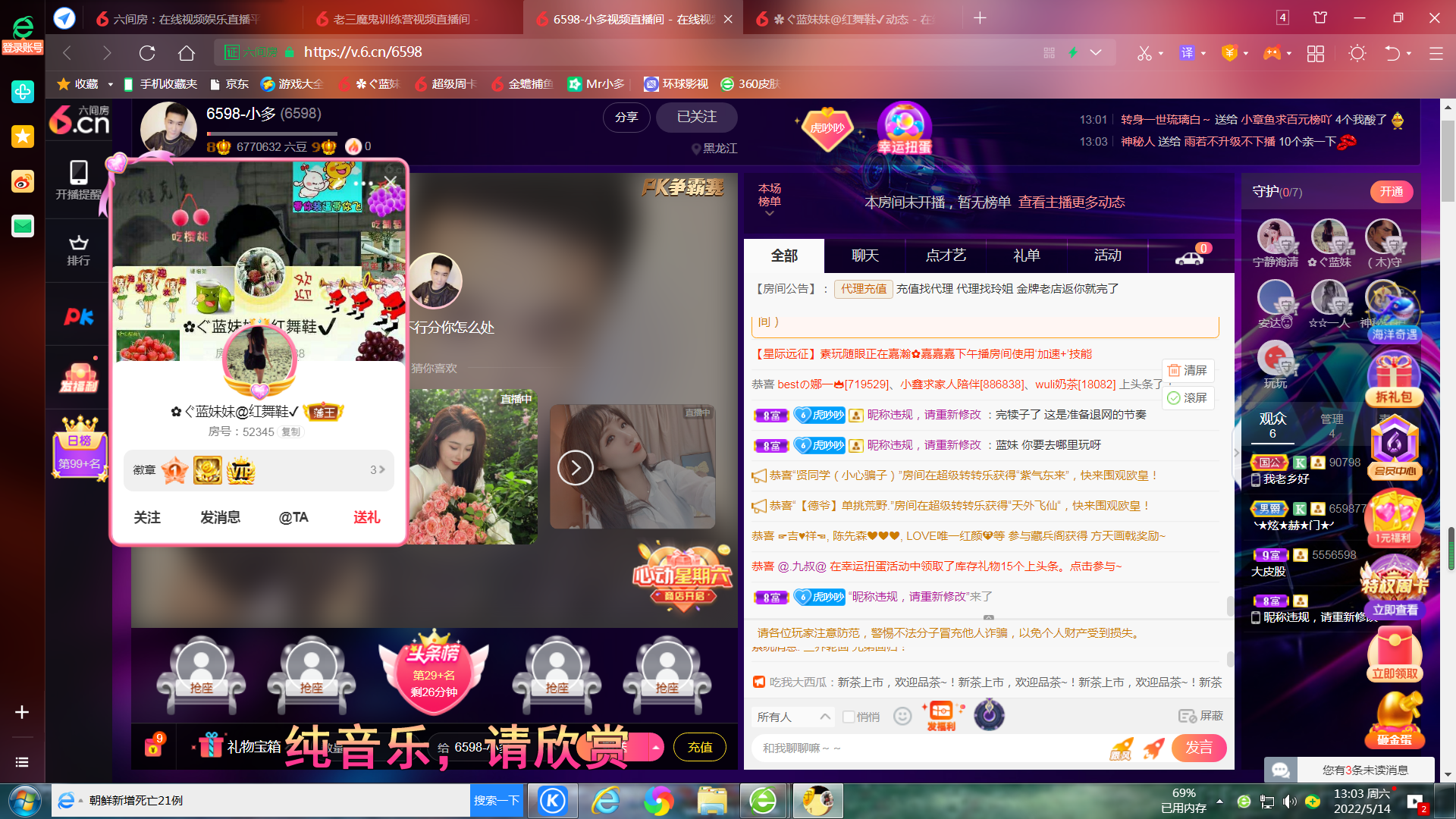Viewport: 1456px width, 819px height.
Task: Reload the page with refresh icon
Action: [x=147, y=52]
